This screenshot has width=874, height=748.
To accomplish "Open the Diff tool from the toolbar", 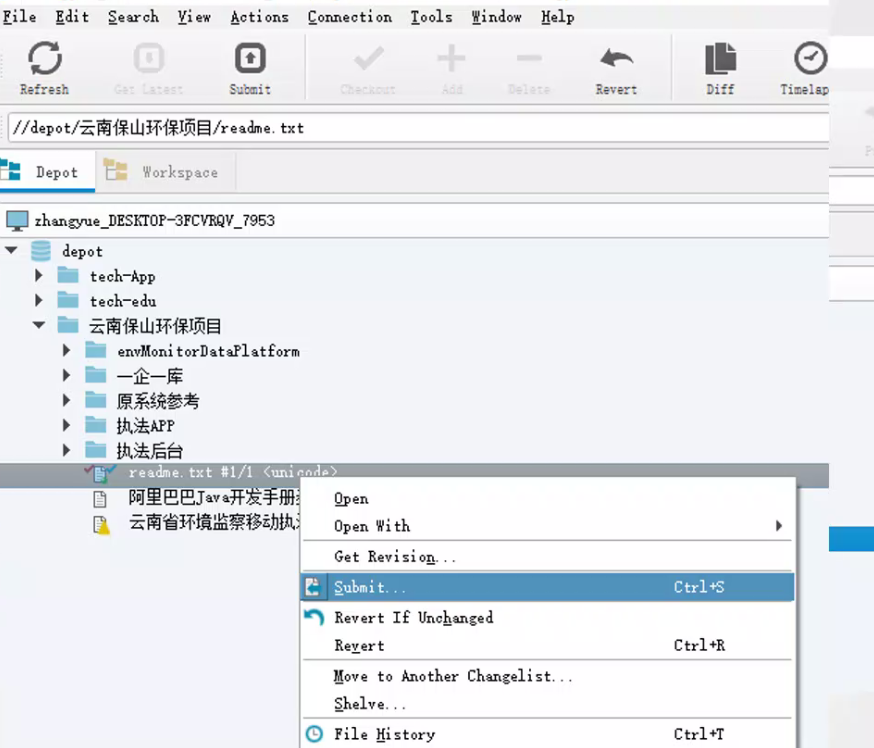I will pos(719,58).
